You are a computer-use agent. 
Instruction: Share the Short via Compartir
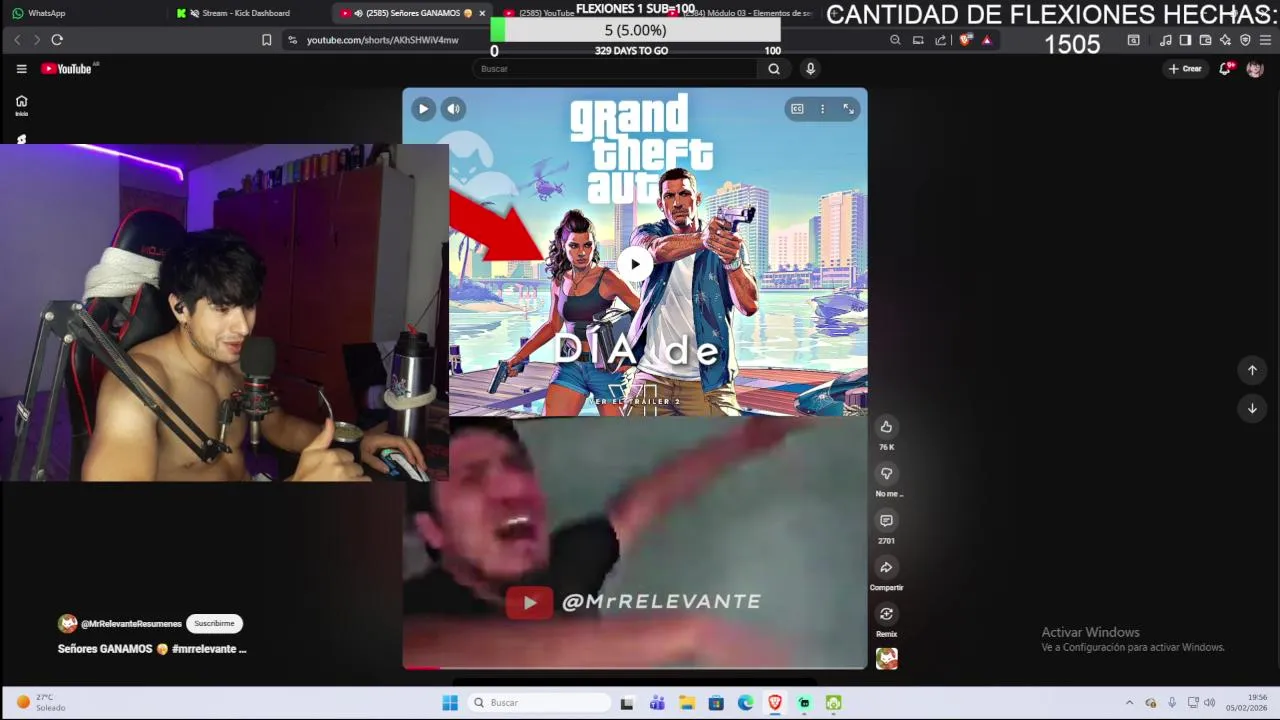point(886,568)
